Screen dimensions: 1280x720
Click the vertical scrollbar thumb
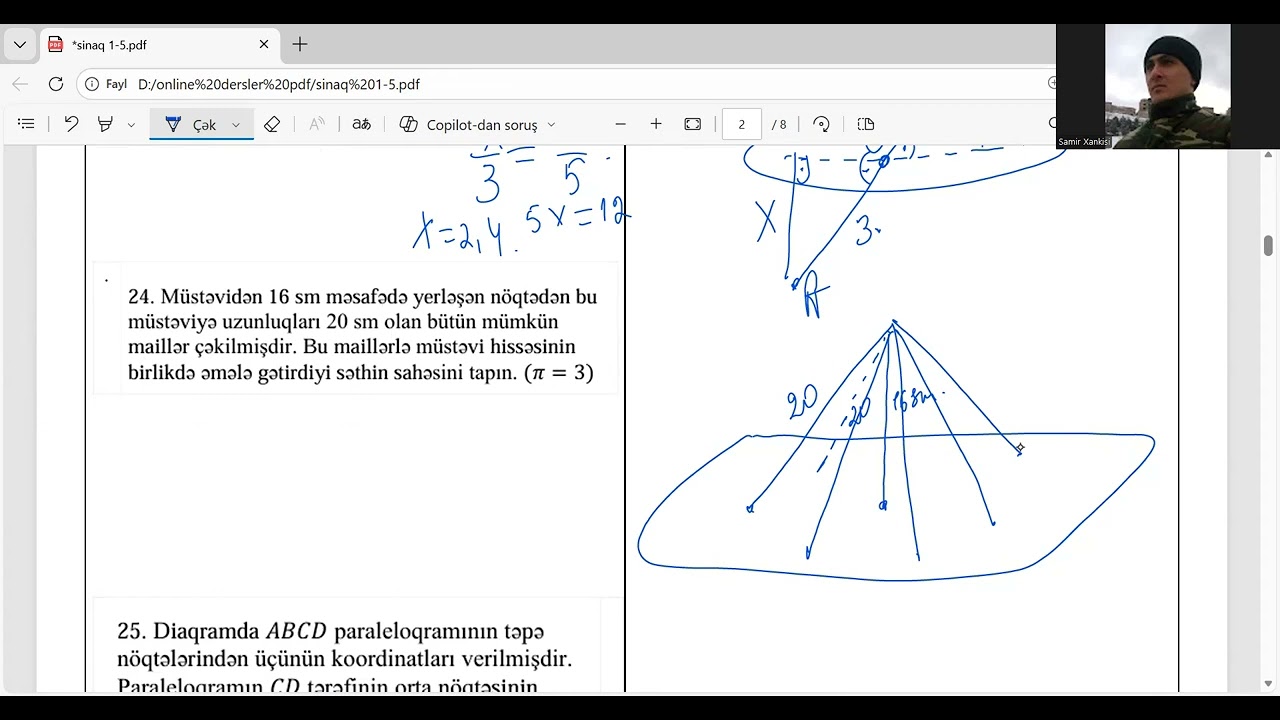click(x=1269, y=246)
